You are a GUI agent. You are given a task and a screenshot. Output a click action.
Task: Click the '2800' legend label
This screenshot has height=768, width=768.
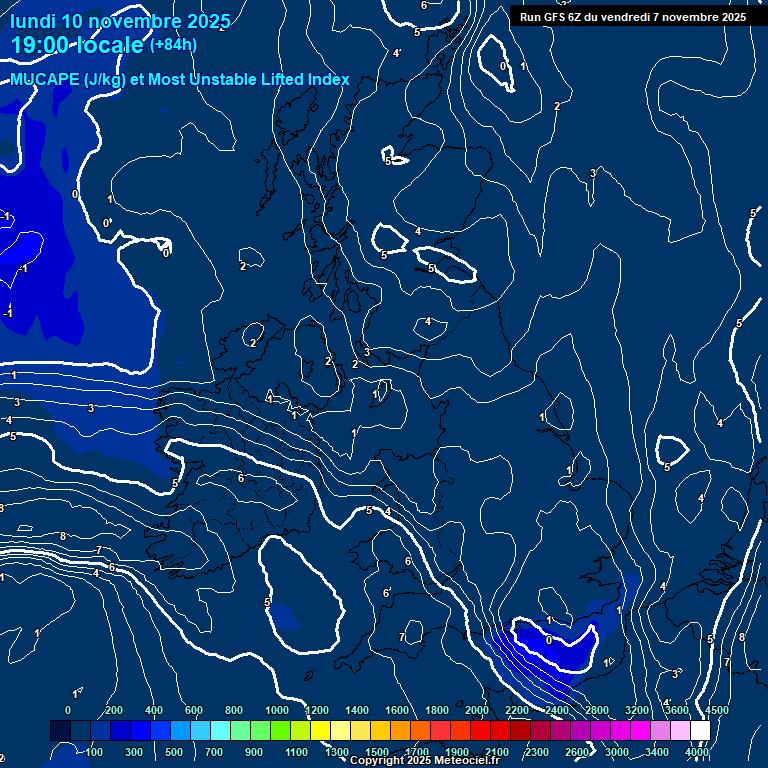coord(597,710)
